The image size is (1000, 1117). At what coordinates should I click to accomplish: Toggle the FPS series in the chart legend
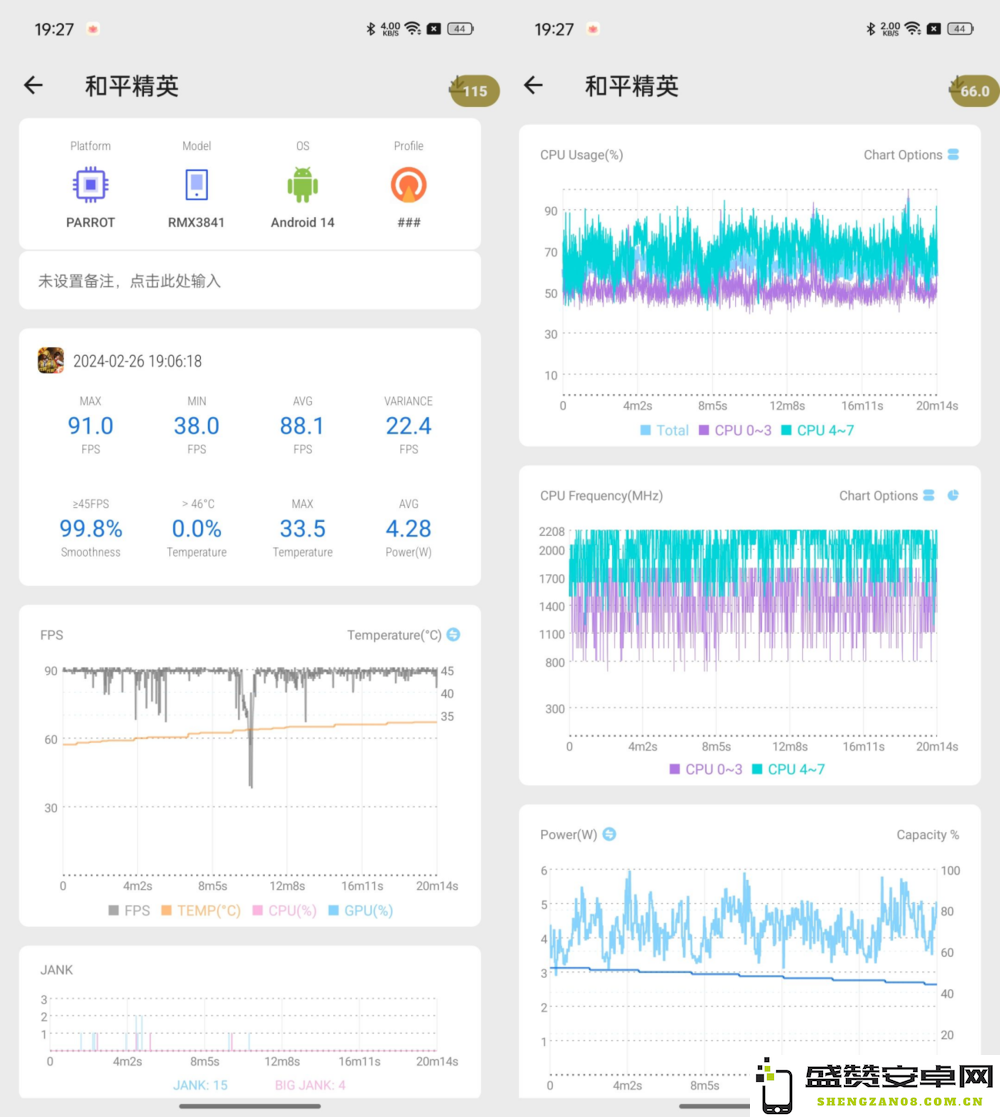click(x=129, y=910)
